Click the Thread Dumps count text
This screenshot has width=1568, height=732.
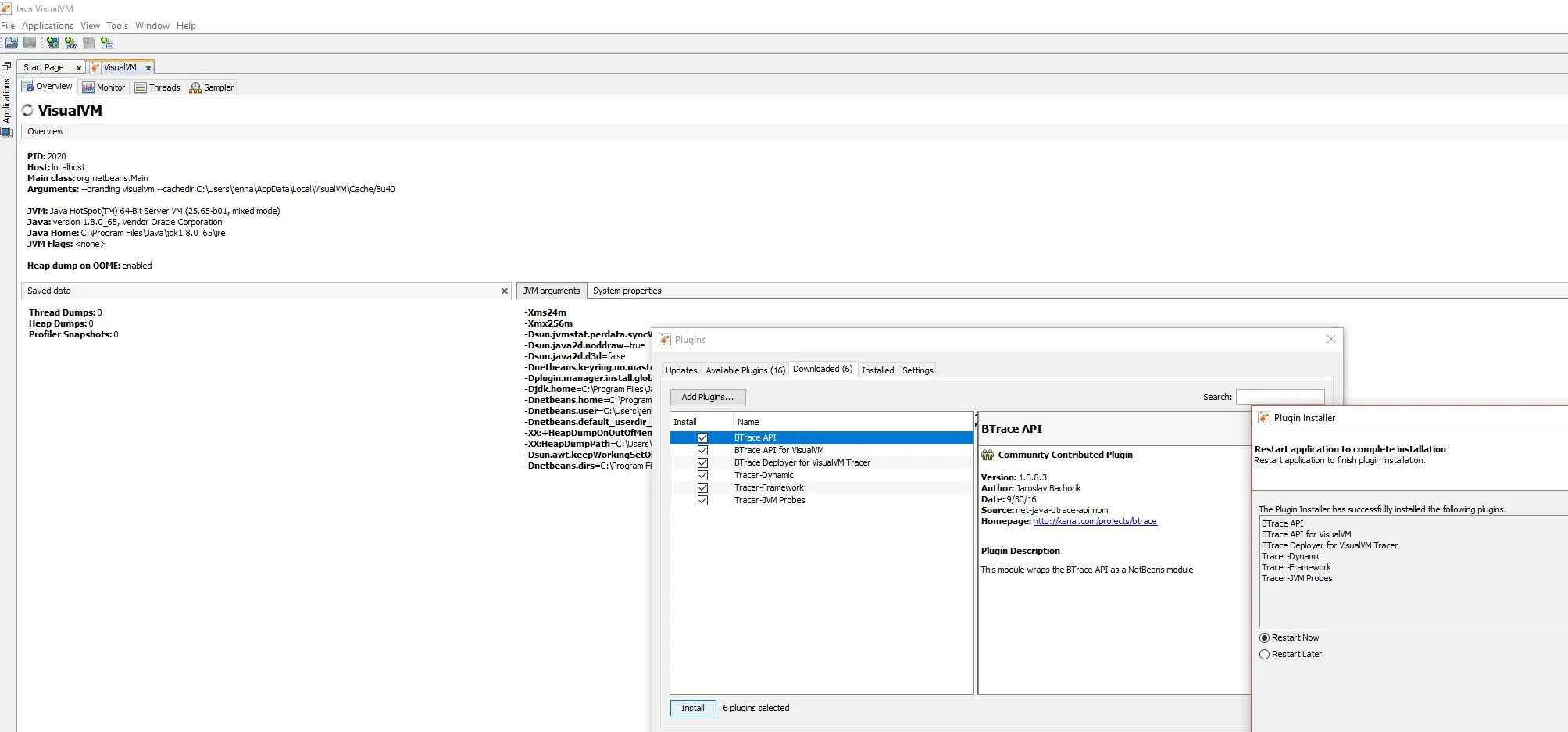click(x=66, y=312)
